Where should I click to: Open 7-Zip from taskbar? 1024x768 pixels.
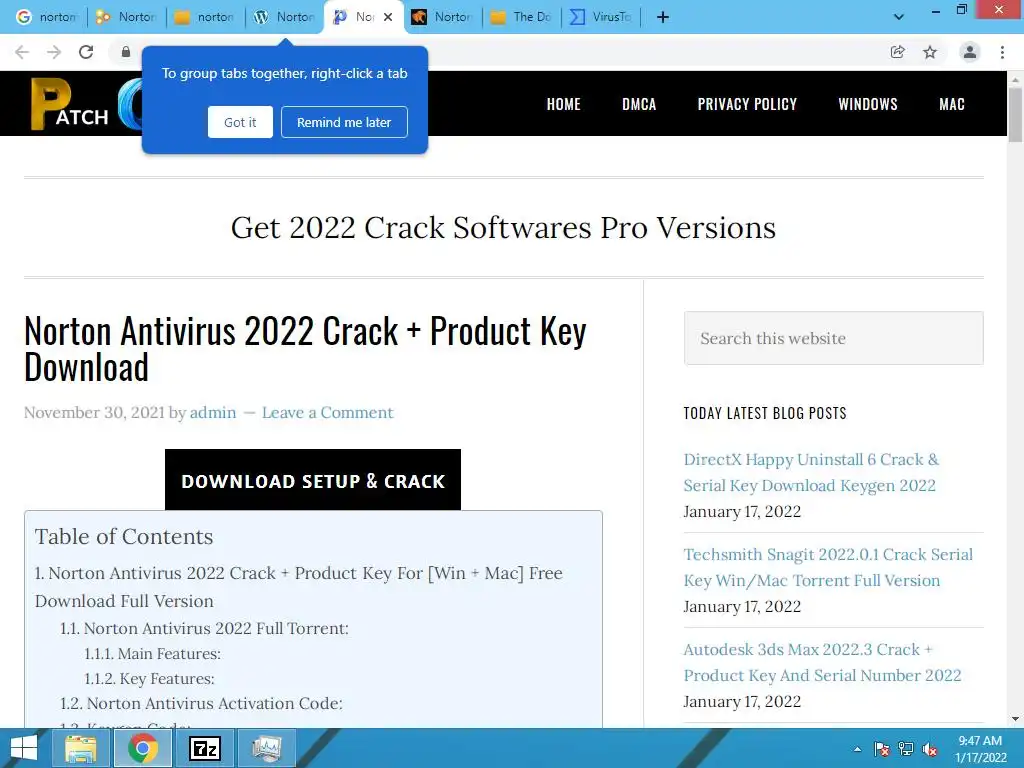click(x=205, y=748)
